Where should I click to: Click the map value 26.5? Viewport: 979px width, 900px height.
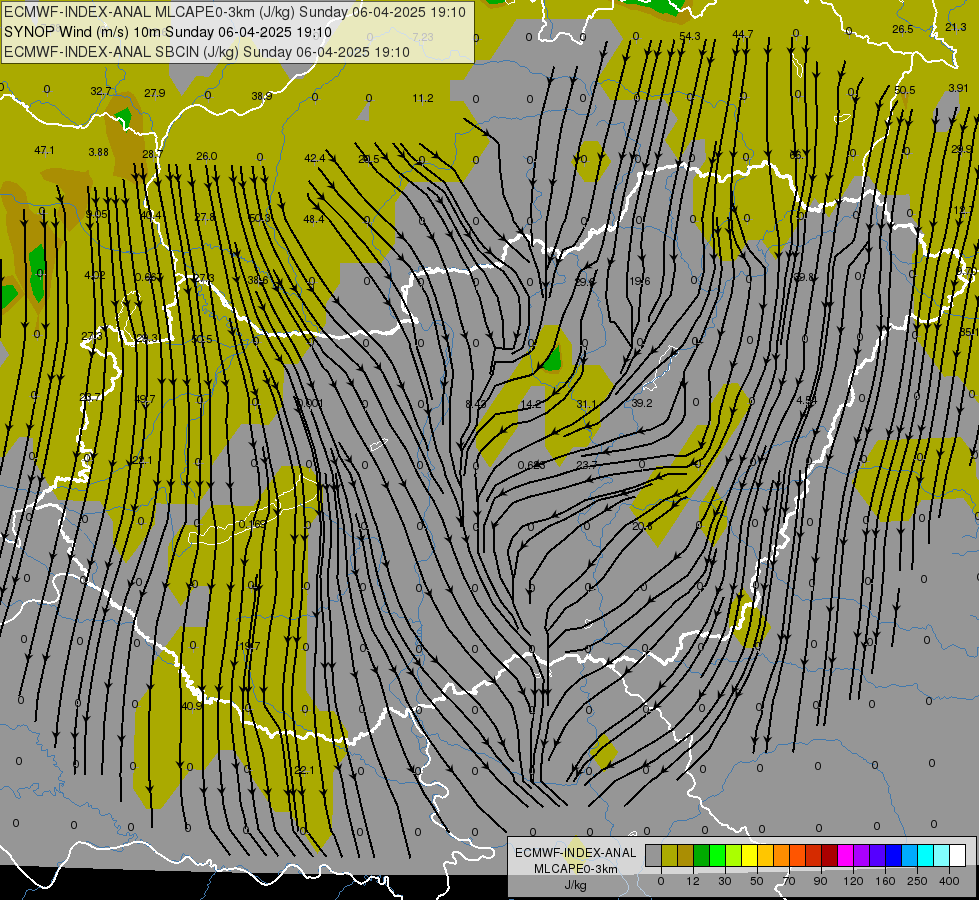(903, 29)
